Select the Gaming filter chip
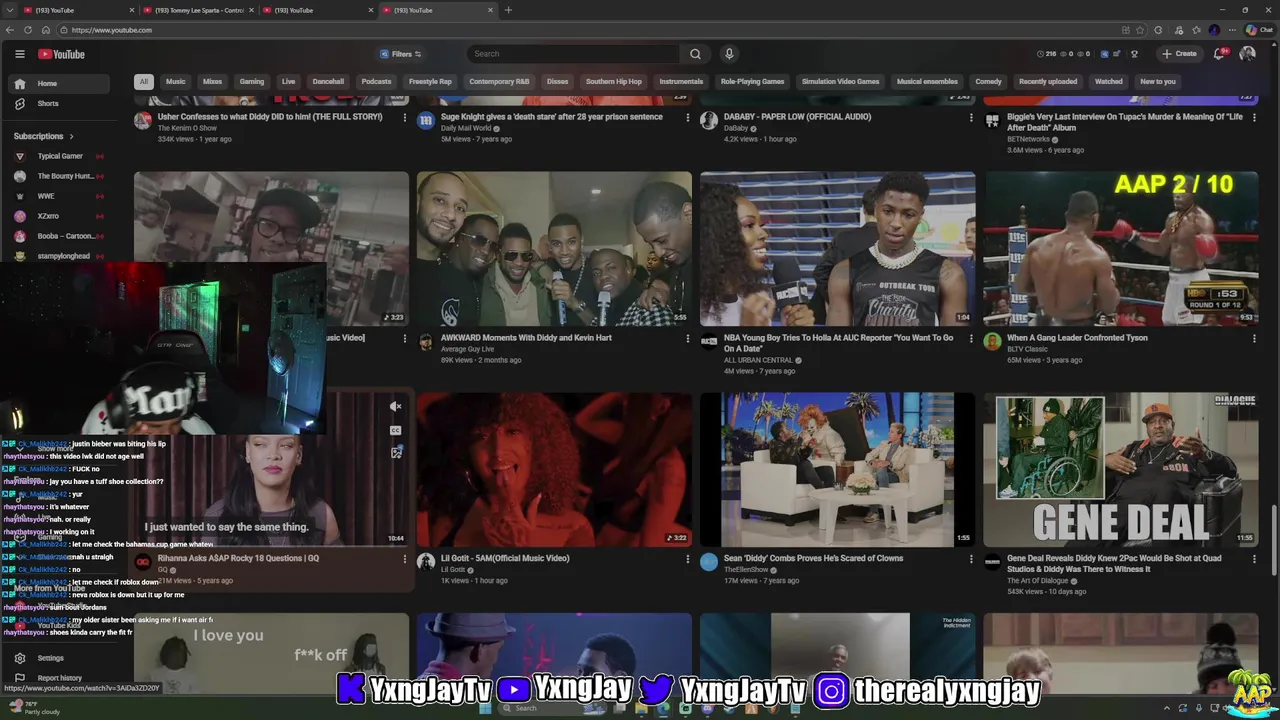Screen dimensions: 1280x720 [x=252, y=82]
